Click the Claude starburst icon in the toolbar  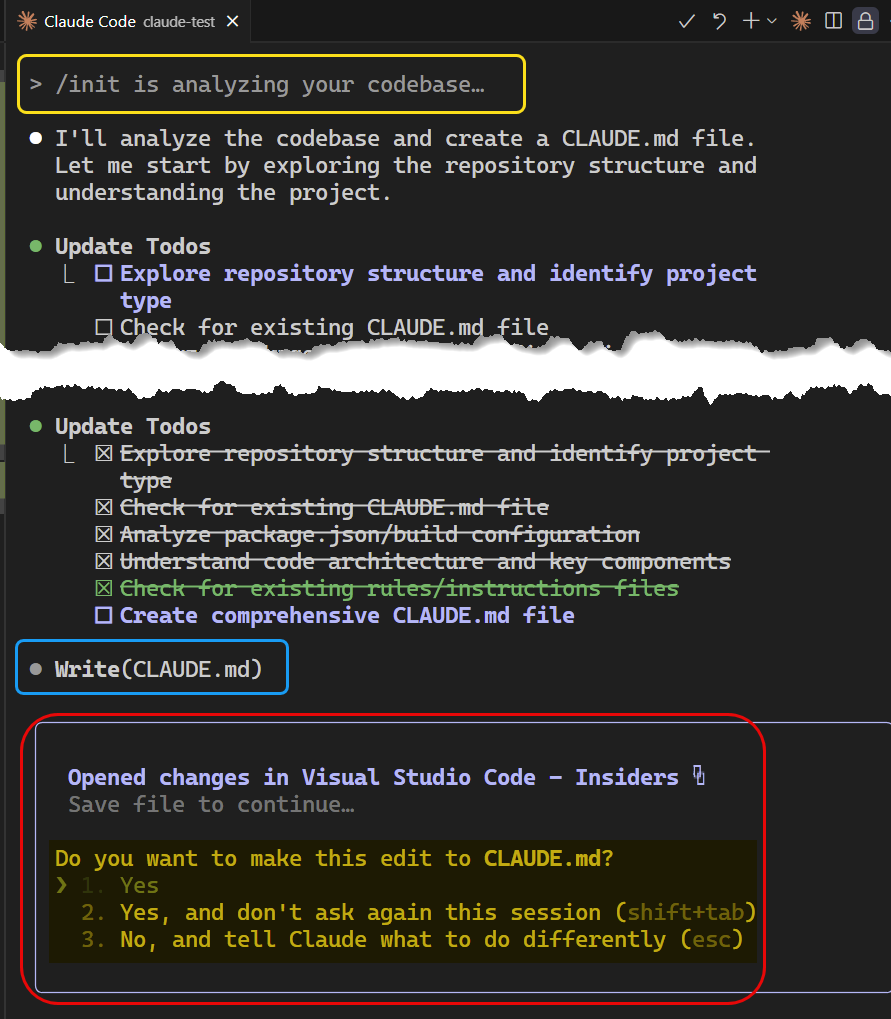[801, 21]
